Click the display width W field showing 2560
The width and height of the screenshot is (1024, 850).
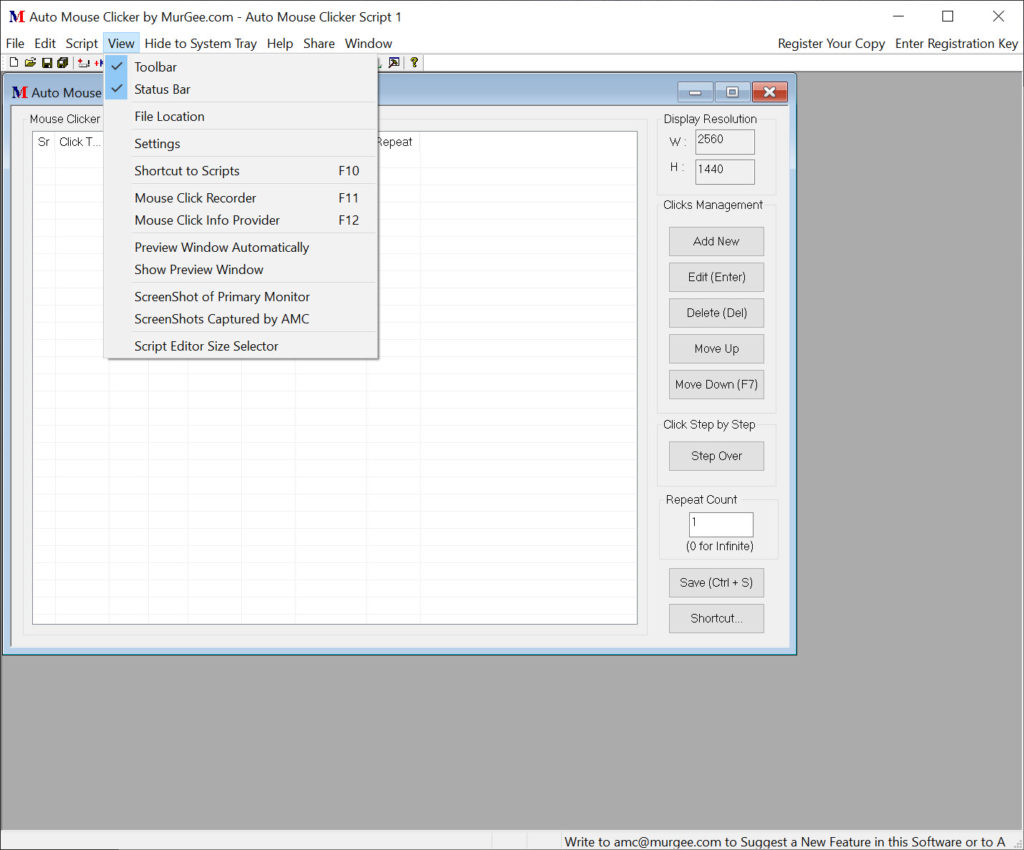pos(725,142)
